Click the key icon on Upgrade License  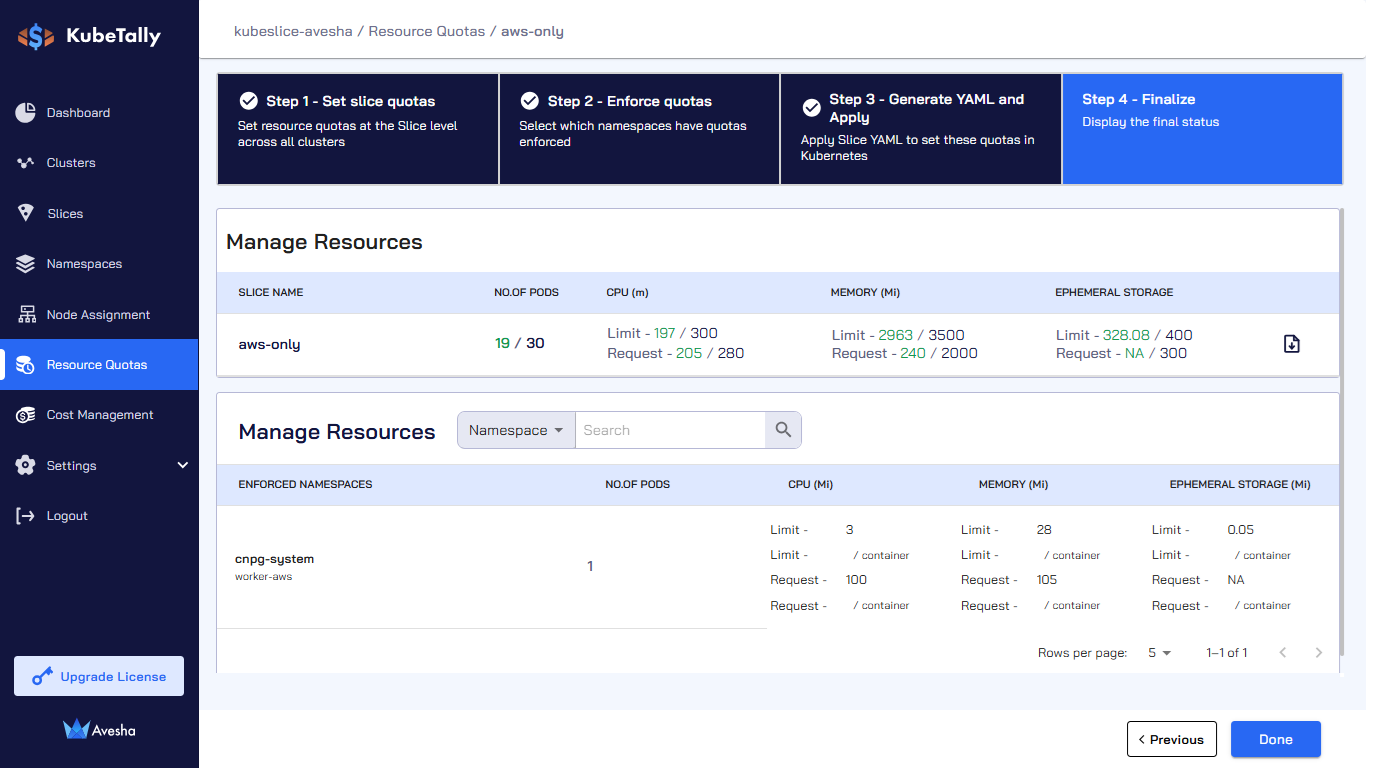42,677
